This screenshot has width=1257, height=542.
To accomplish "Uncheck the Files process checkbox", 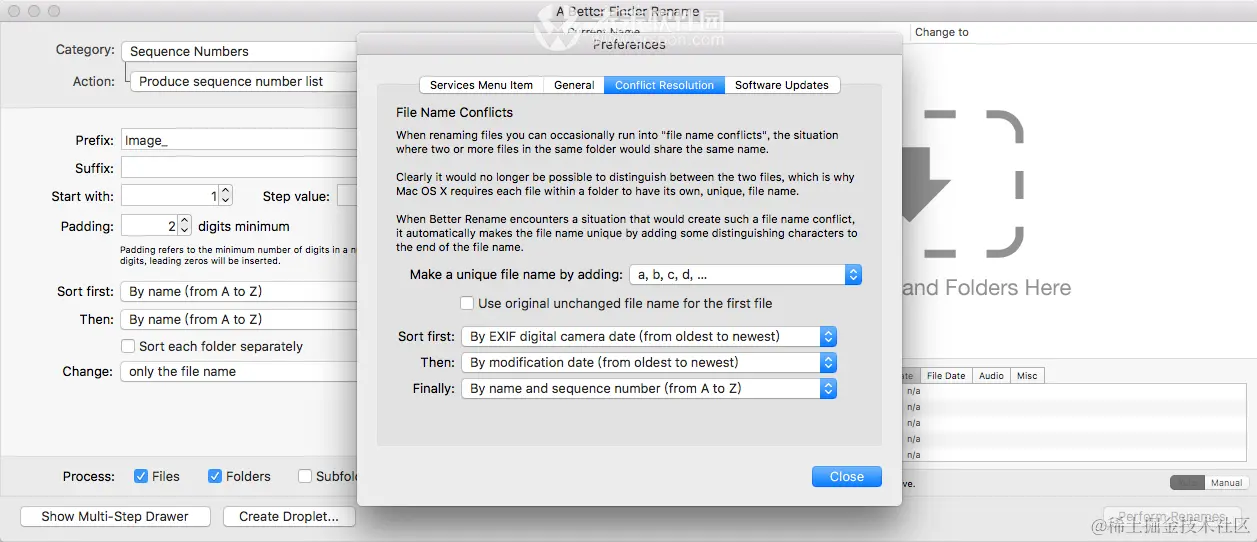I will click(141, 476).
